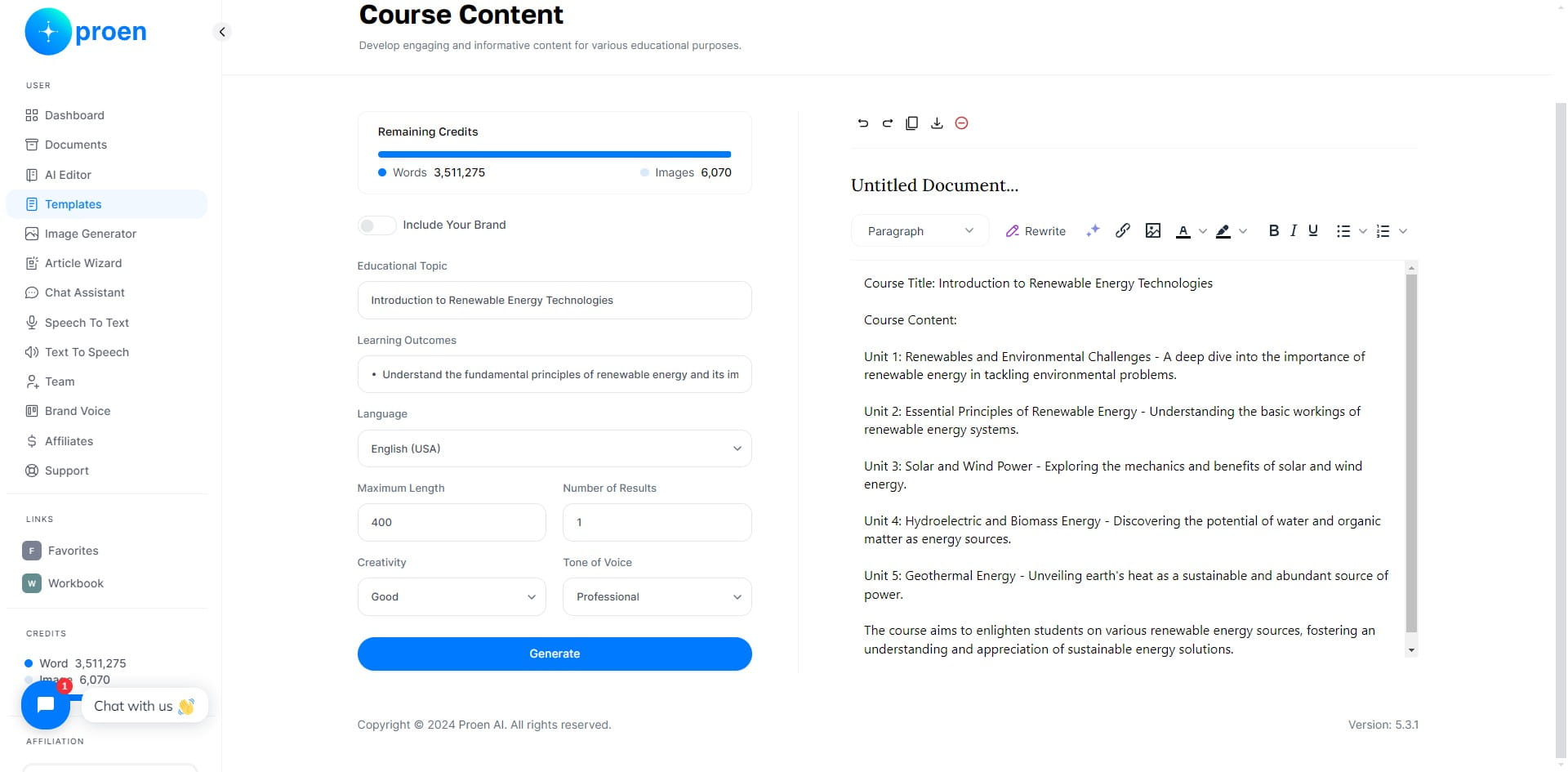1568x772 pixels.
Task: Download the document via download icon
Action: pos(937,123)
